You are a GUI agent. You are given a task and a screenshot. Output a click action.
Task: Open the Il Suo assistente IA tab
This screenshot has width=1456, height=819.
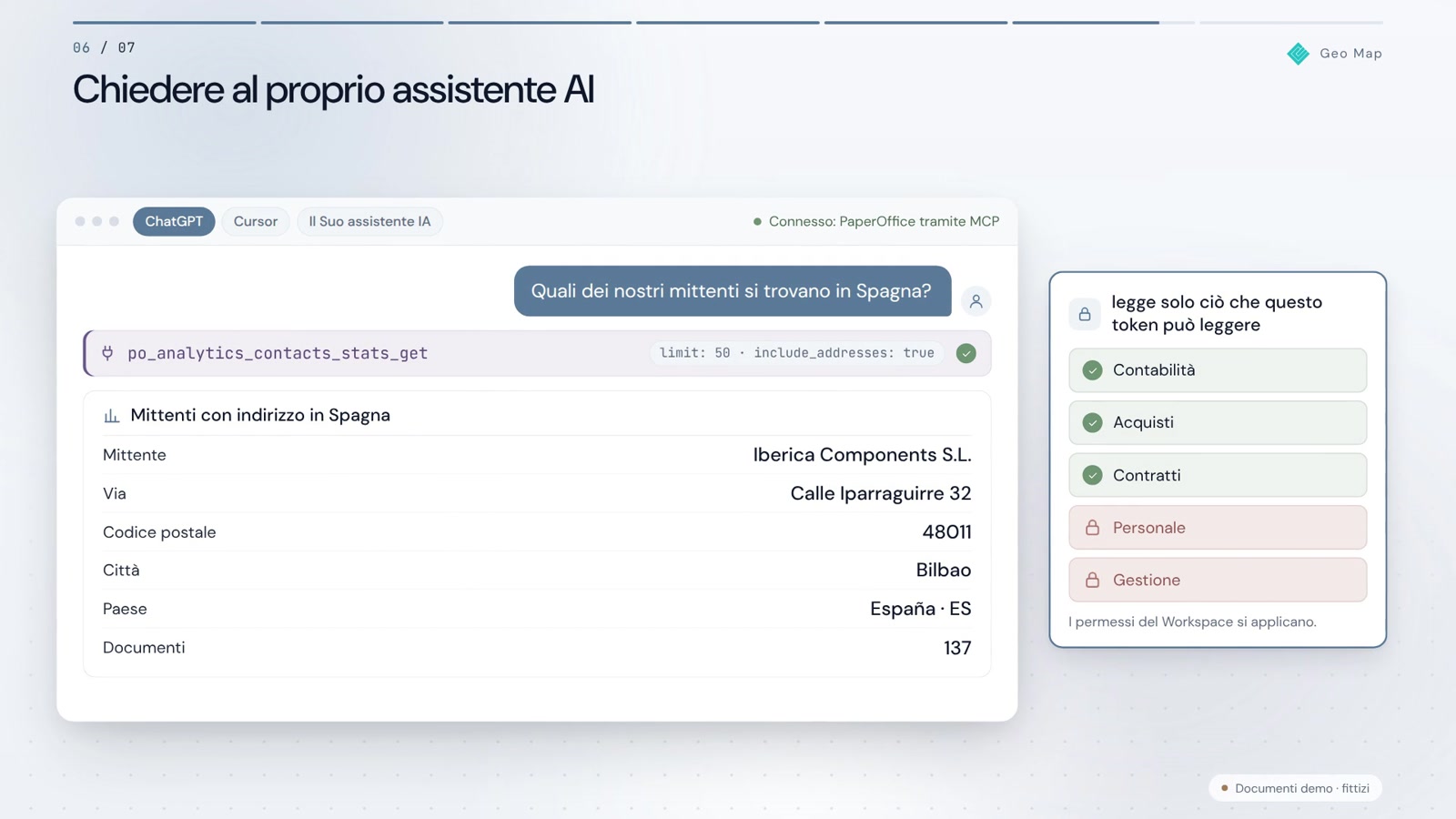369,221
